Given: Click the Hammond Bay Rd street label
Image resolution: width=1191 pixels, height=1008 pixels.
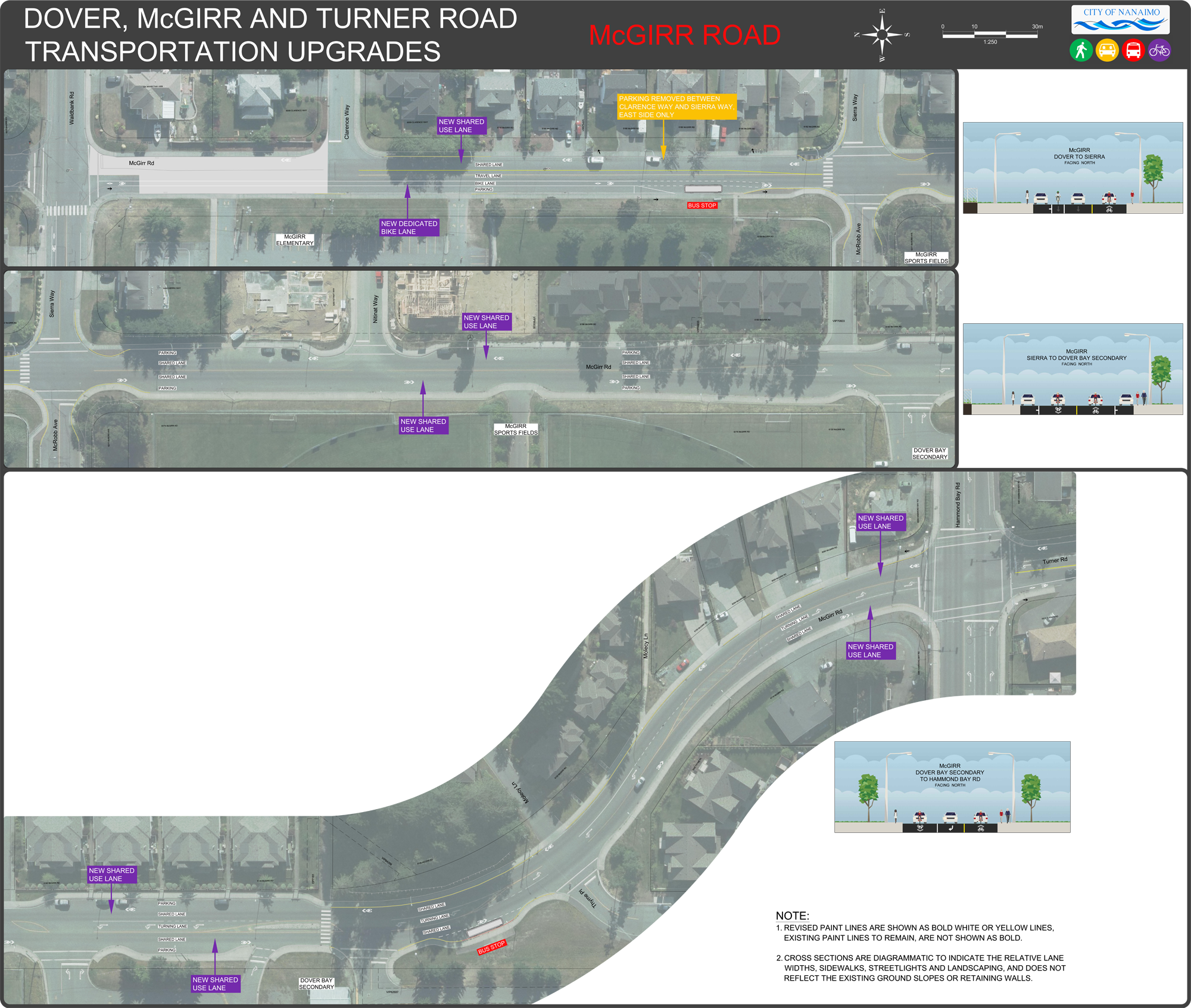Looking at the screenshot, I should pos(958,504).
